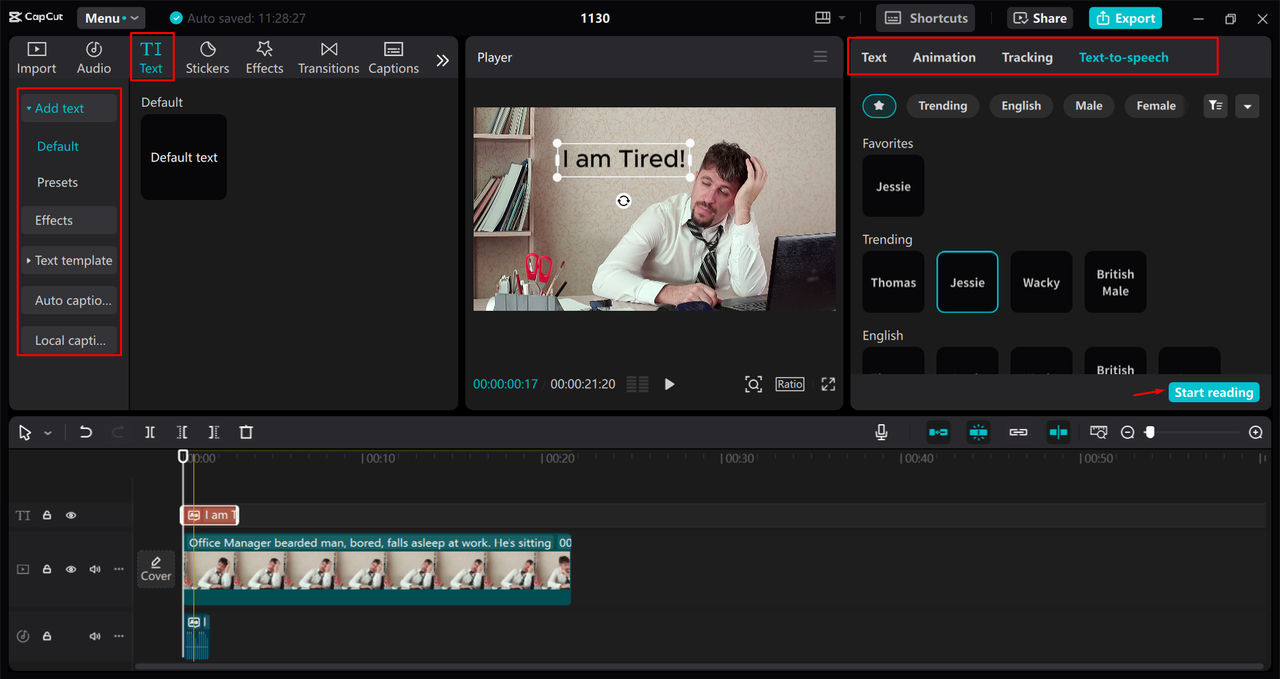Hide the text track with eye icon

(x=71, y=515)
